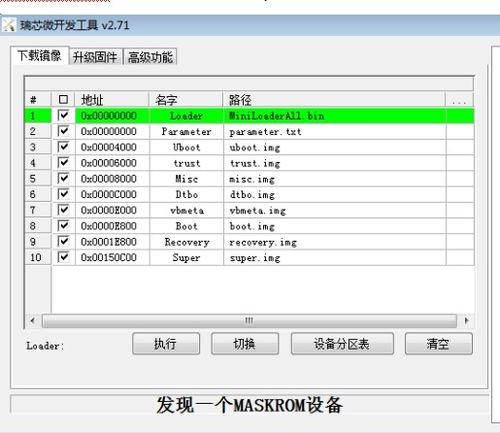The image size is (500, 433).
Task: Open the 高级功能 tab
Action: [x=150, y=57]
